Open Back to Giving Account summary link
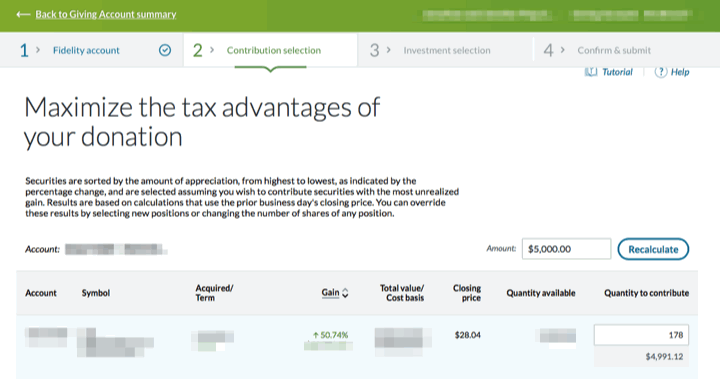Image resolution: width=720 pixels, height=379 pixels. pyautogui.click(x=106, y=15)
